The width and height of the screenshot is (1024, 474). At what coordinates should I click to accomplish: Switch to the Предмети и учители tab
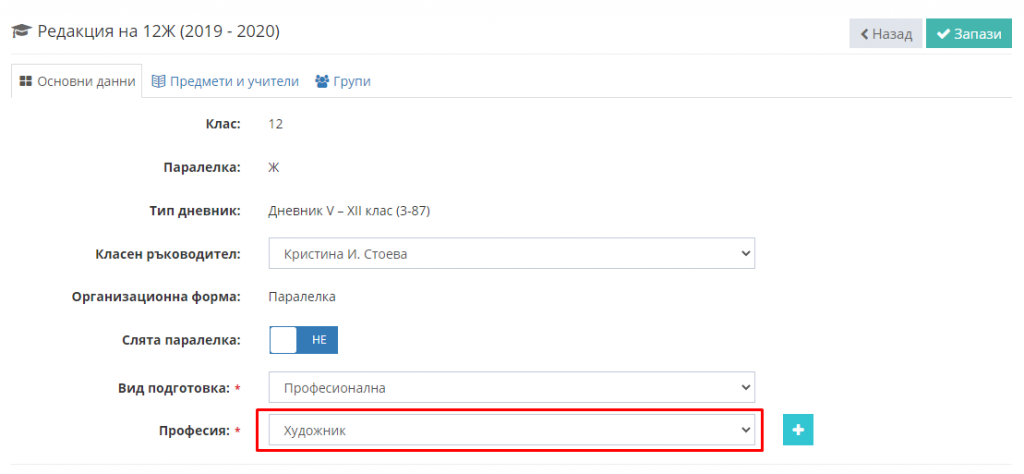tap(225, 82)
